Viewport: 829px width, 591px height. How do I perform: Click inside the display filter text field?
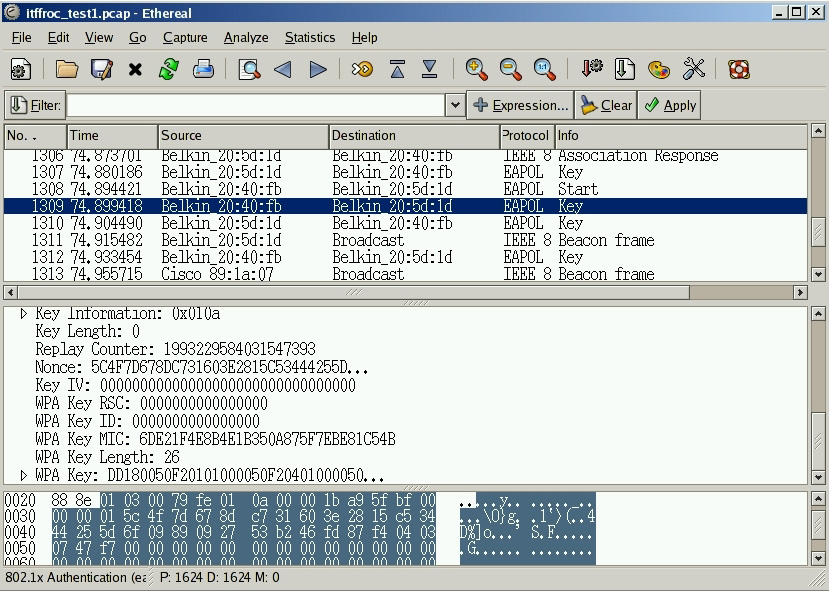tap(255, 105)
